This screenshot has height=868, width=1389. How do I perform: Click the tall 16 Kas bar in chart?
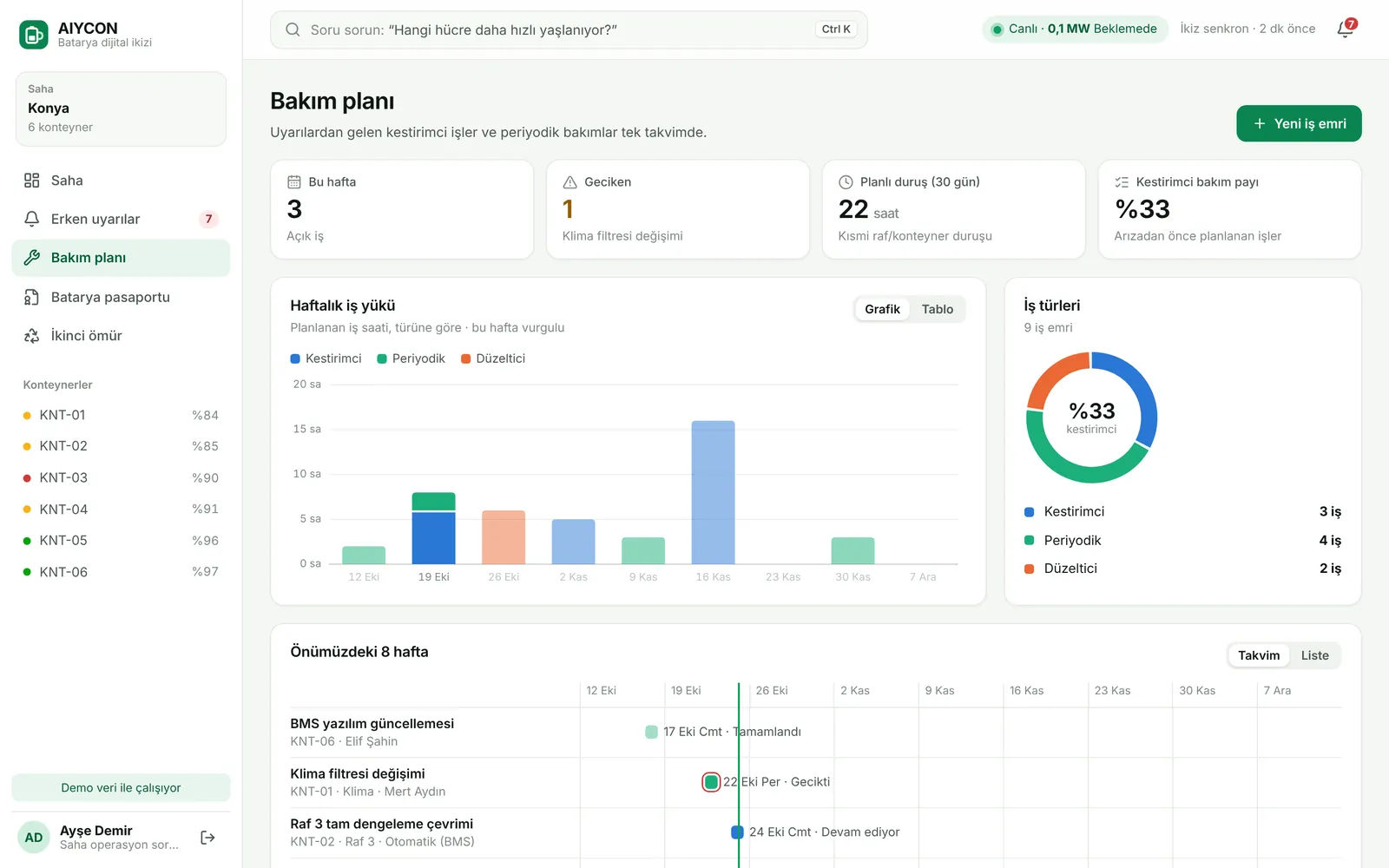(713, 492)
